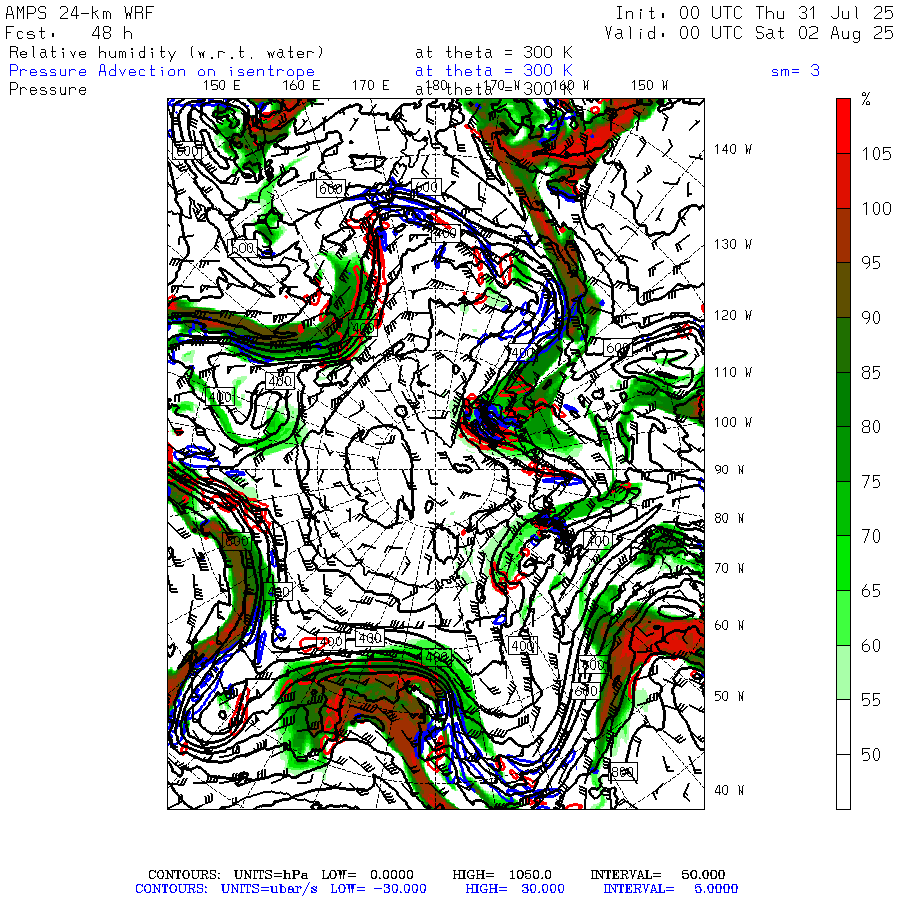
Task: Select the '50' color bar value
Action: click(x=871, y=754)
